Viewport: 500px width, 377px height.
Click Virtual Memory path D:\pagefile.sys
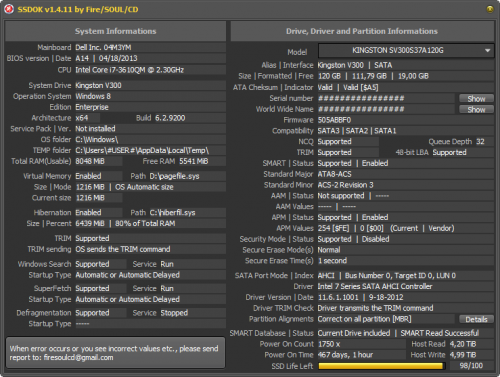pyautogui.click(x=174, y=176)
